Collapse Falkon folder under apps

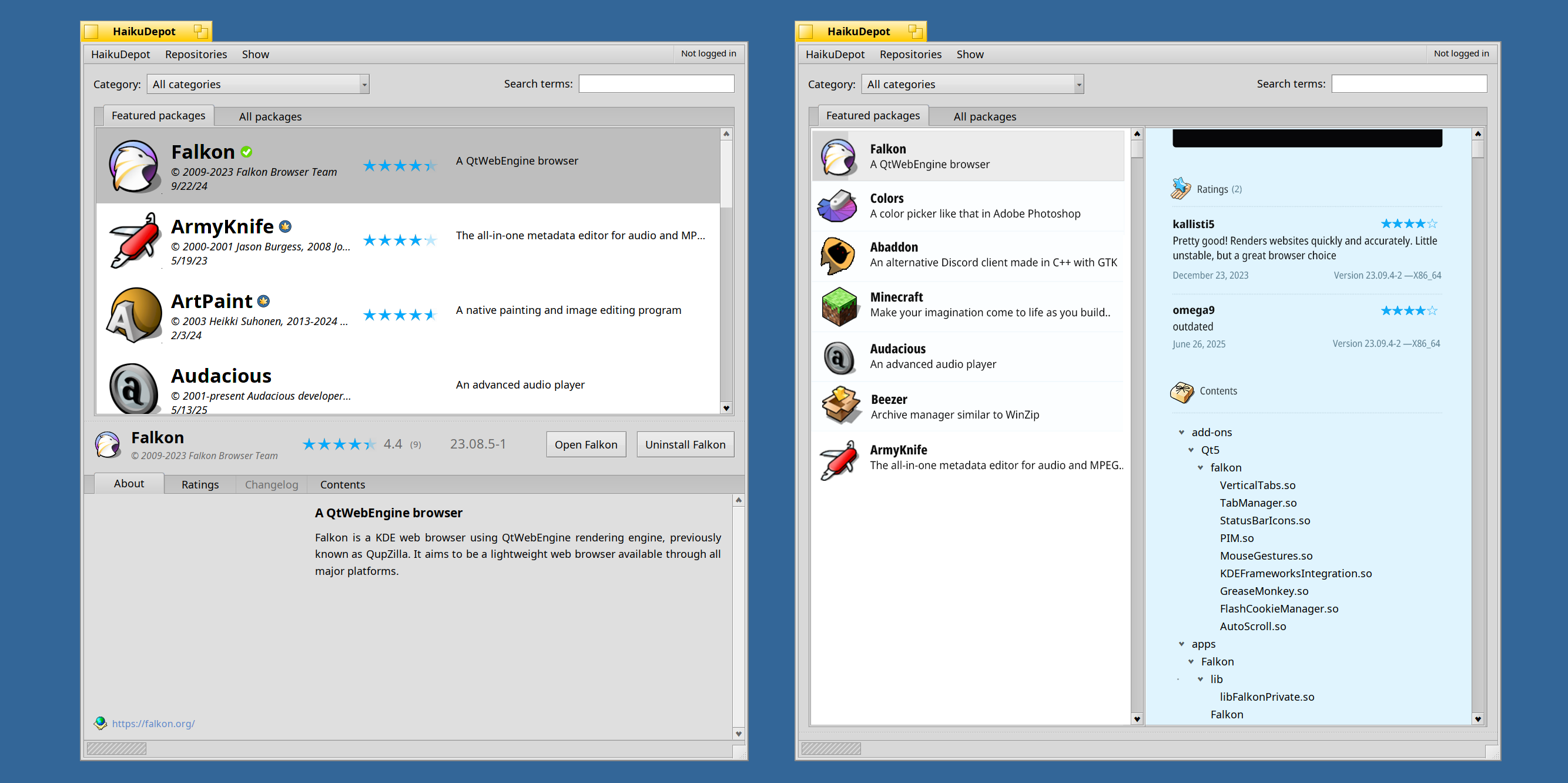coord(1191,661)
